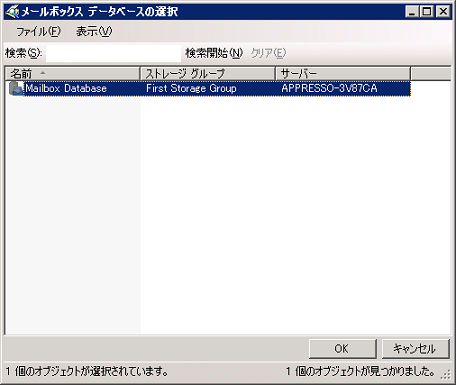
Task: Sort list by ストレージ グループ column header
Action: 208,73
